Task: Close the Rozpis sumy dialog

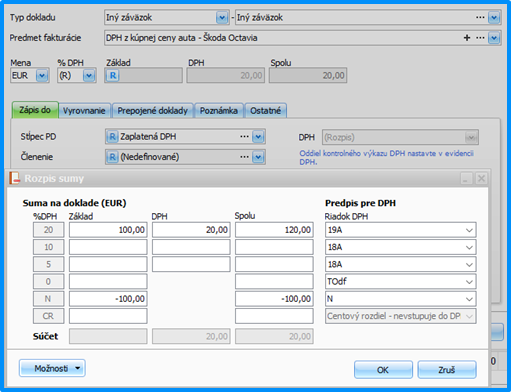Action: tap(481, 178)
